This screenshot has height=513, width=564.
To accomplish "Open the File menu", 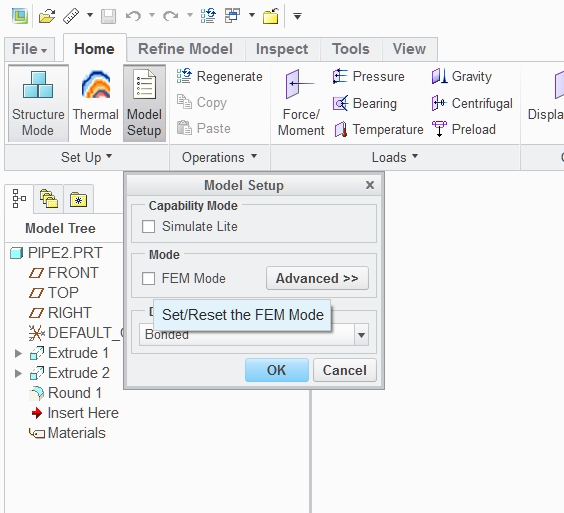I will [x=29, y=49].
